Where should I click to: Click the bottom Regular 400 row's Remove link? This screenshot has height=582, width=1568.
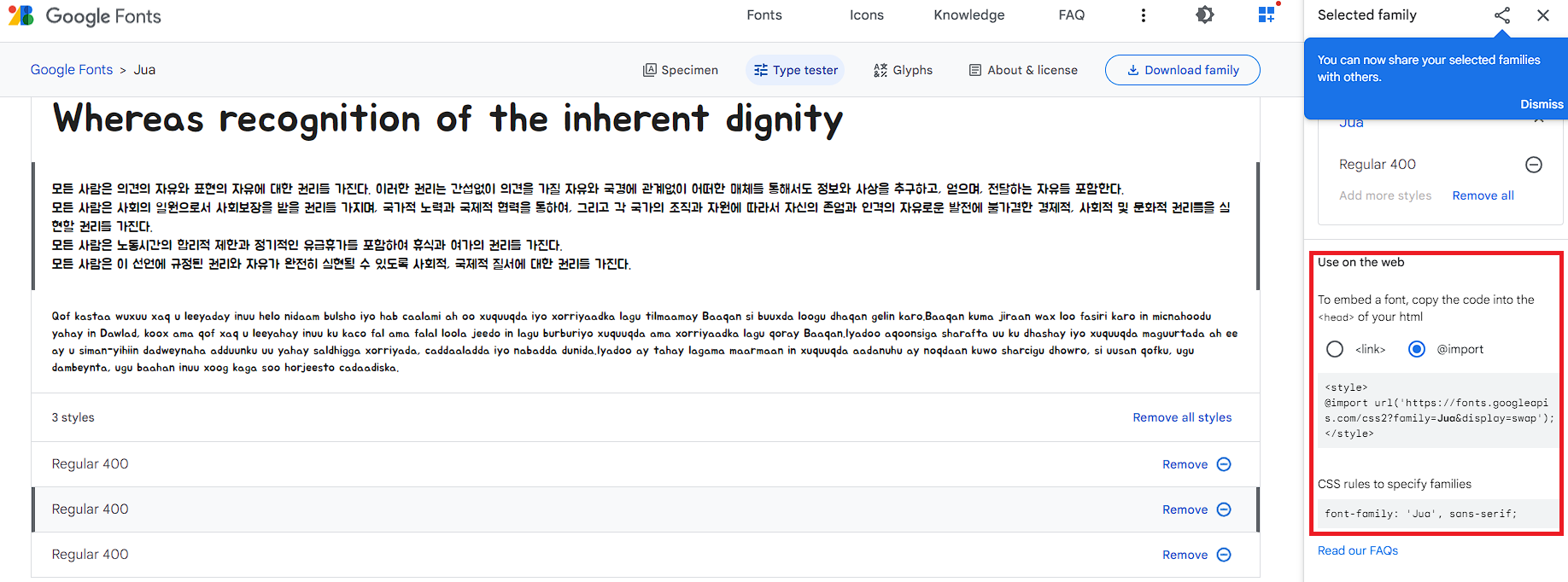[x=1185, y=555]
